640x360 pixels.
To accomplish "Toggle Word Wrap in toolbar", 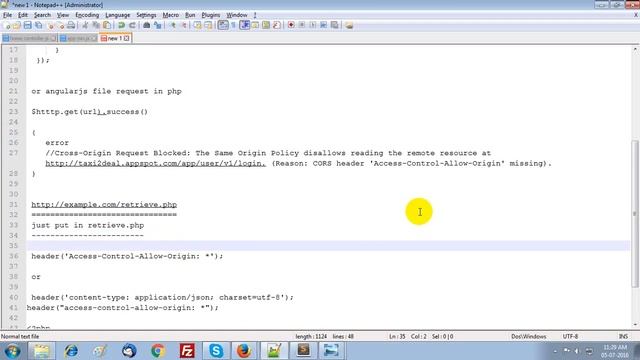I will (223, 25).
